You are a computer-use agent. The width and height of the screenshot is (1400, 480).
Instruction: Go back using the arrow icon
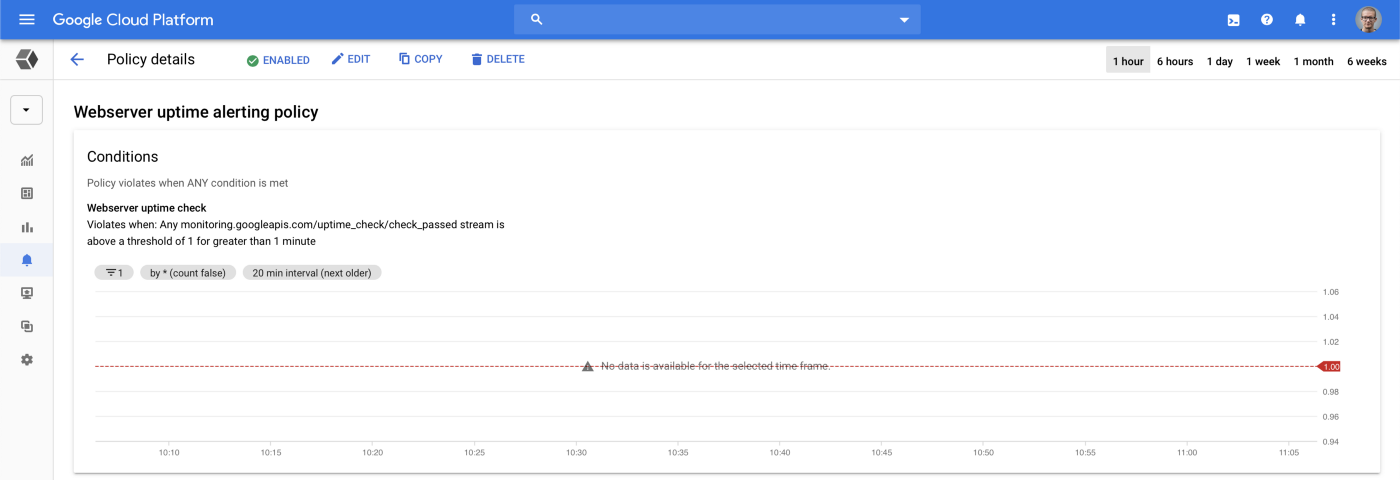77,60
